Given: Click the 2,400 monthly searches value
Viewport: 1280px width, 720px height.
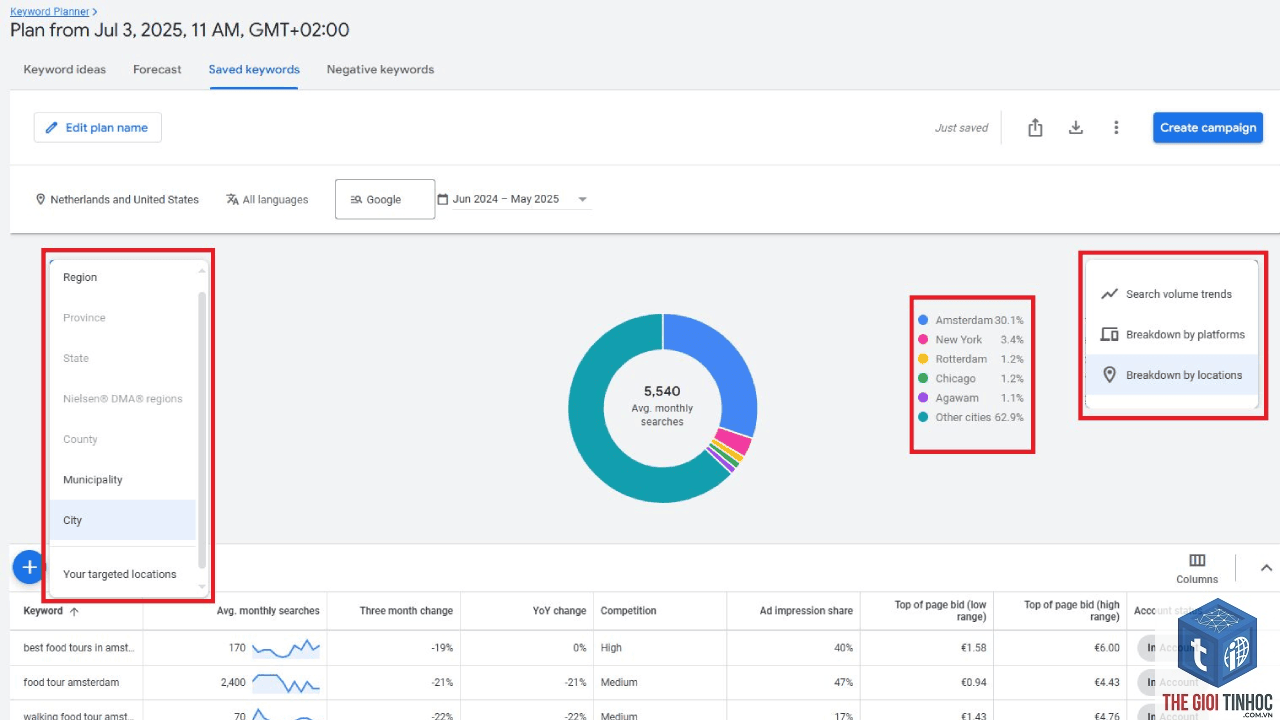Looking at the screenshot, I should click(x=233, y=683).
